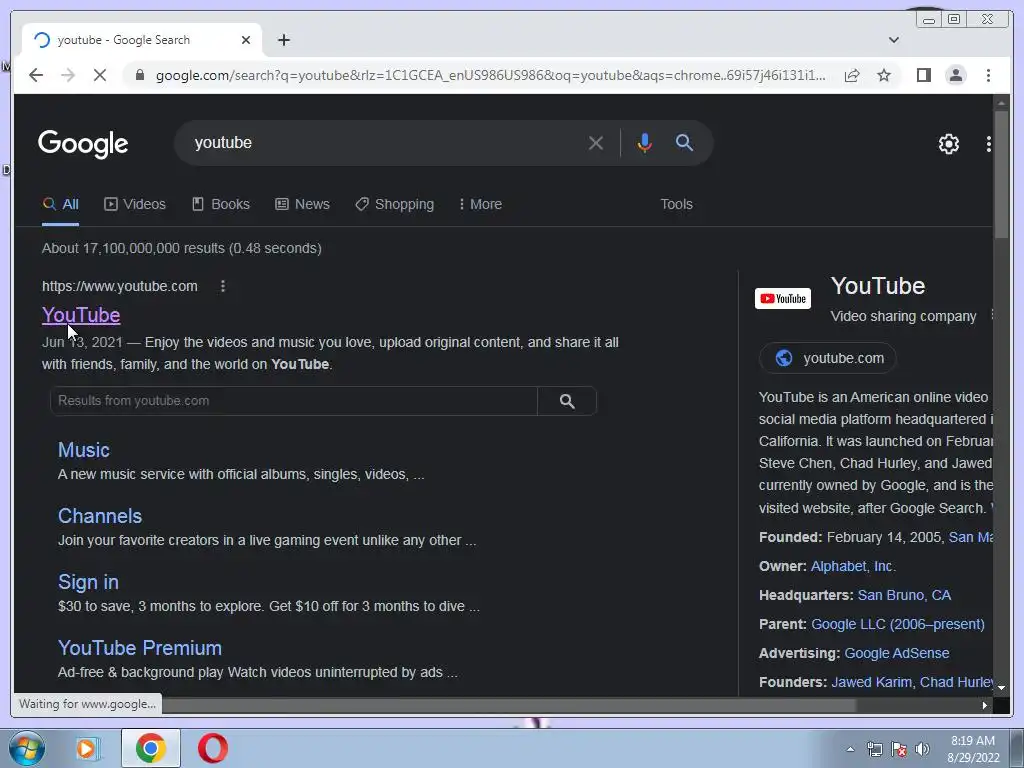Open the Google apps dots at top right
1024x768 pixels.
pos(989,144)
